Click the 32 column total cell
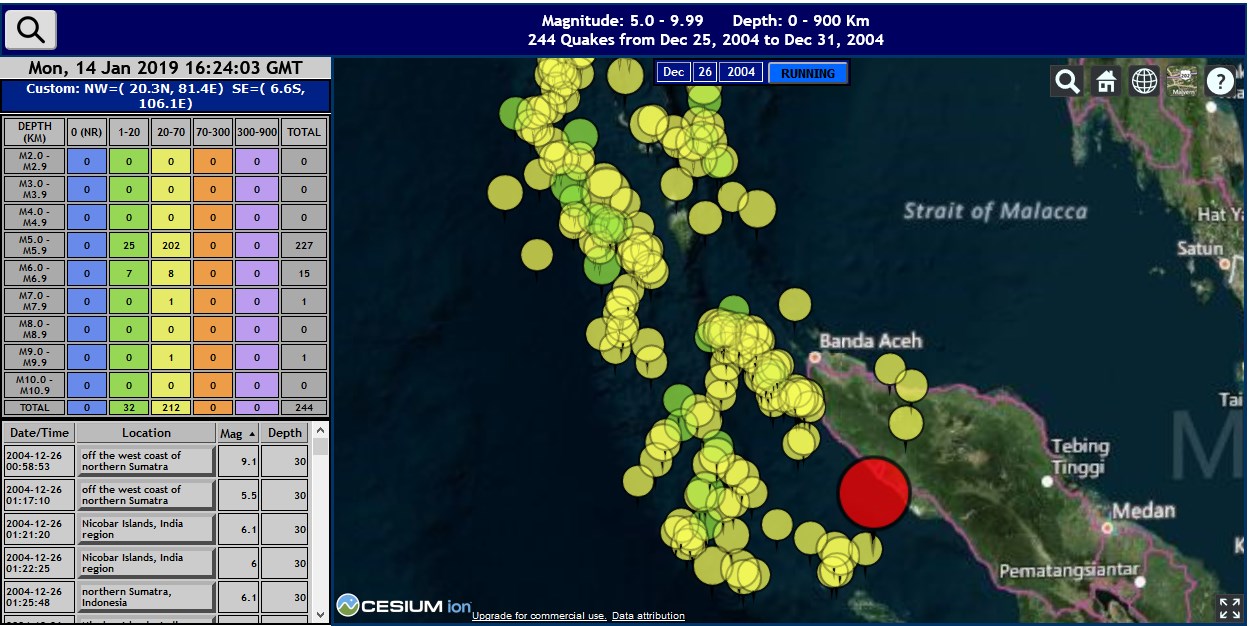Image resolution: width=1249 pixels, height=626 pixels. pos(128,408)
